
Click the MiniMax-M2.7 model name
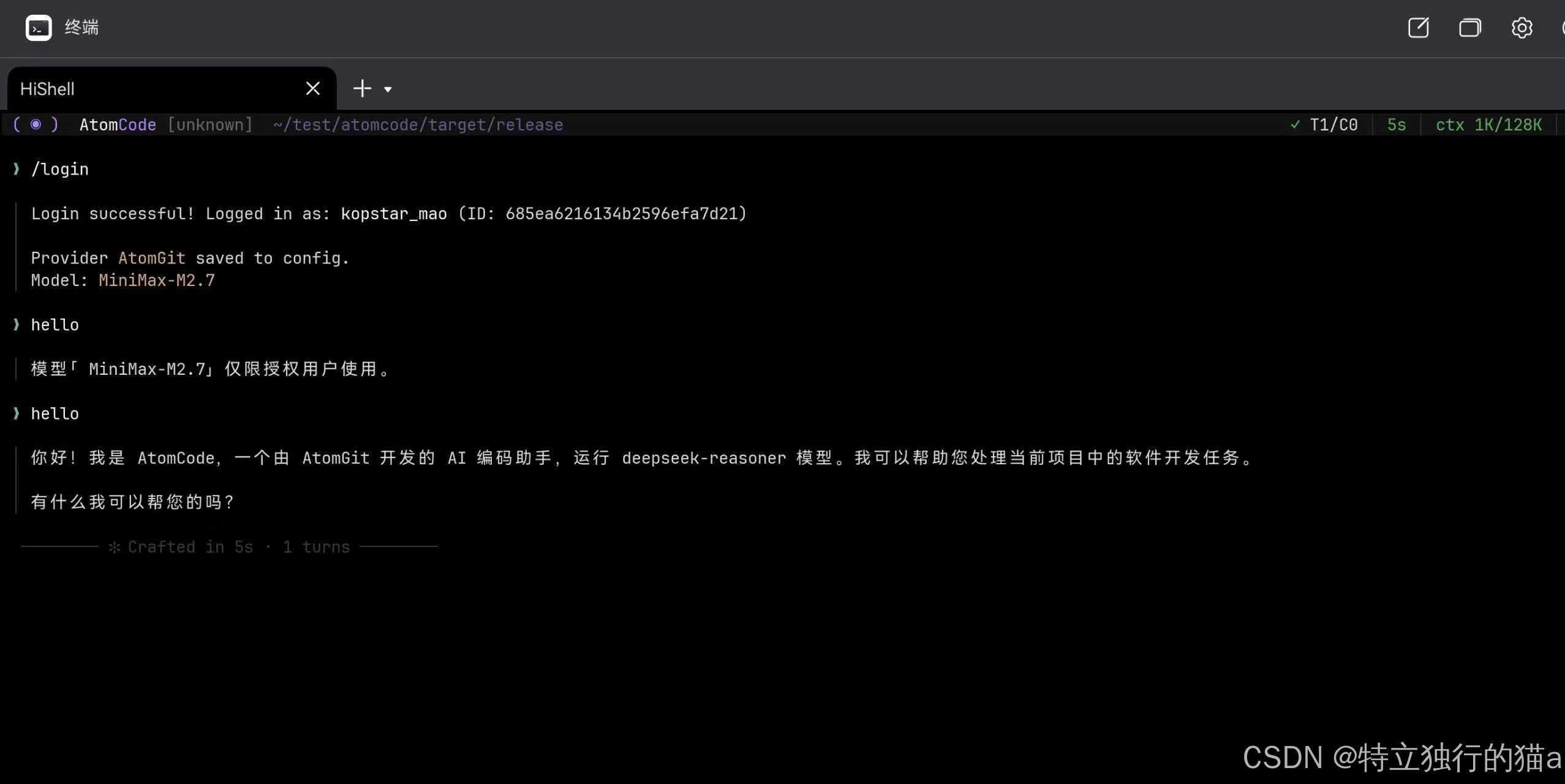coord(157,281)
